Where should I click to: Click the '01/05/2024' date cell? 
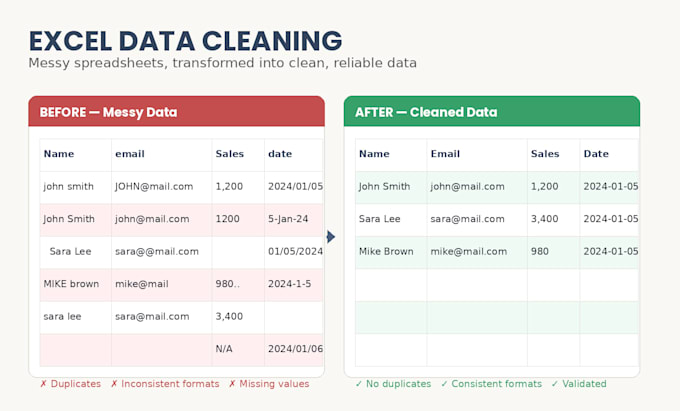pos(295,251)
